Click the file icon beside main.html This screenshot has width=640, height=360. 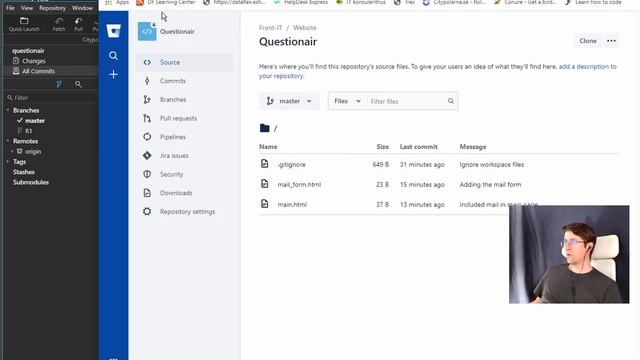point(264,204)
